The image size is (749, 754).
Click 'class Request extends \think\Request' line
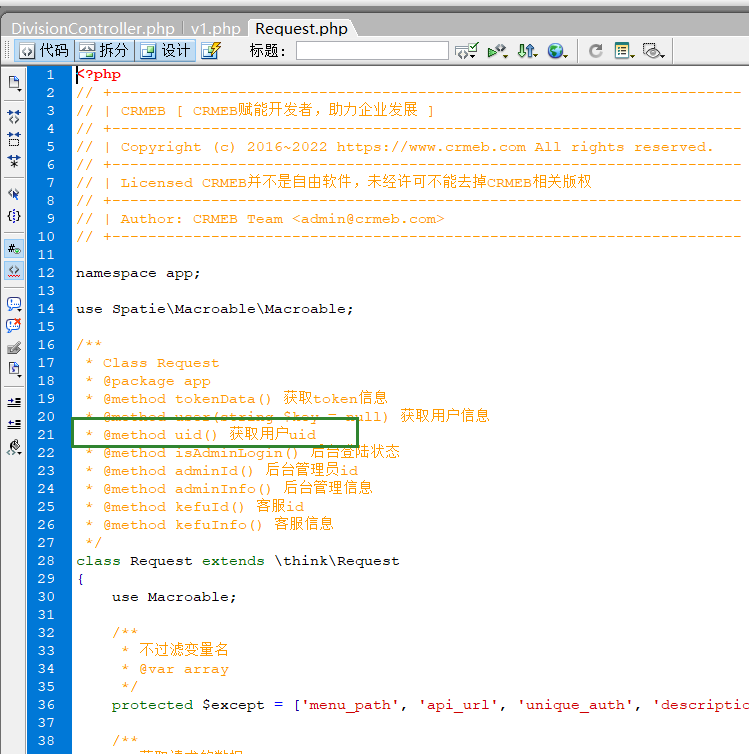[x=237, y=561]
